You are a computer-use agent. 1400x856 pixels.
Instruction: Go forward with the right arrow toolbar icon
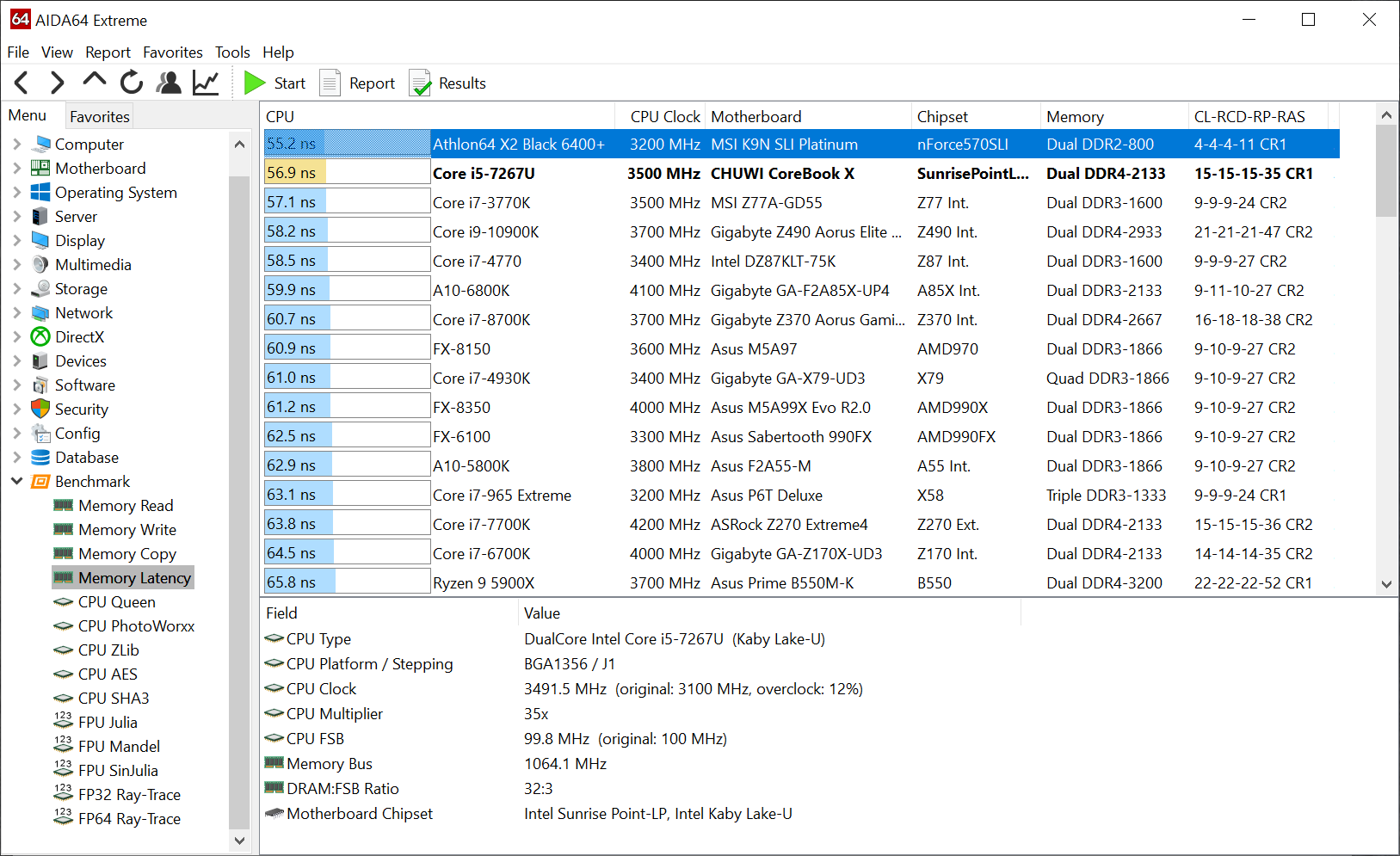tap(57, 83)
